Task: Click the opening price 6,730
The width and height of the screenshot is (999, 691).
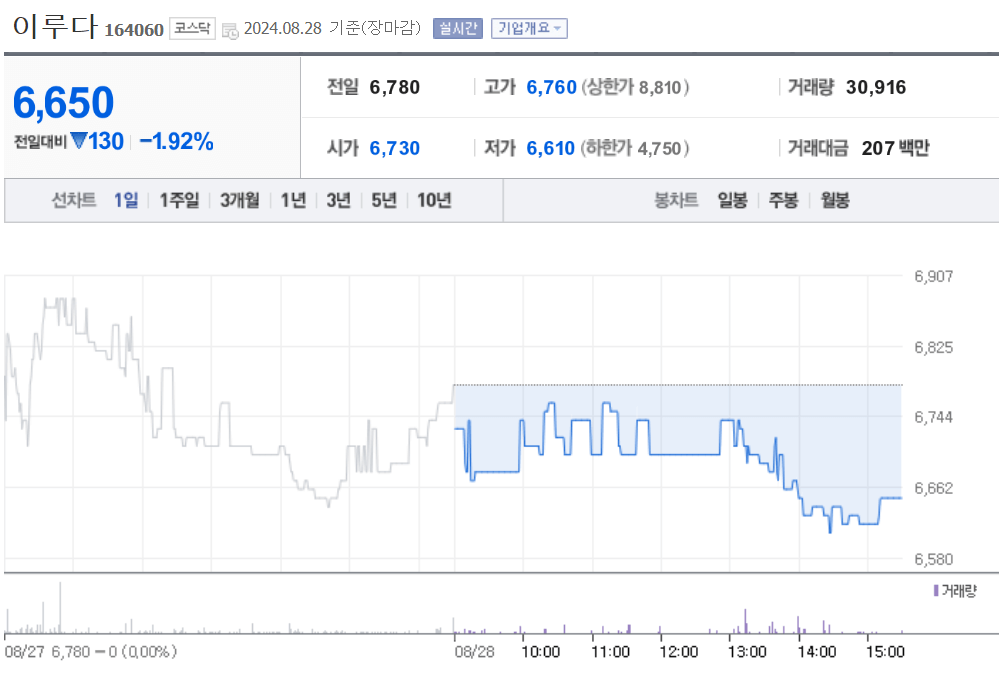Action: [394, 148]
